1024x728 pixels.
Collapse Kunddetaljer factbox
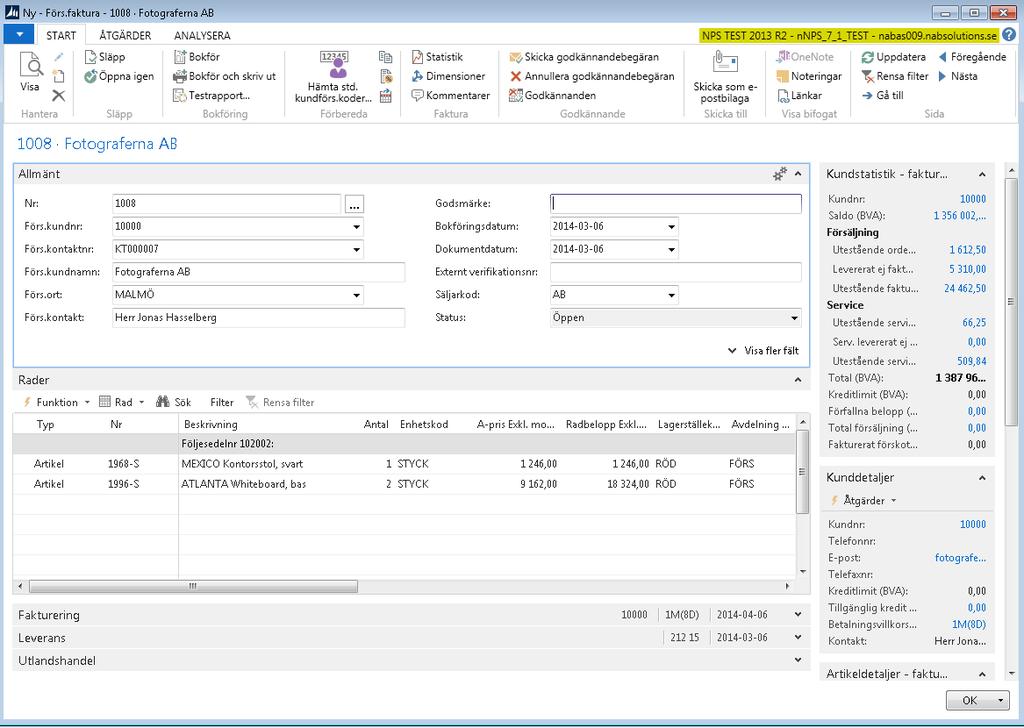click(982, 478)
